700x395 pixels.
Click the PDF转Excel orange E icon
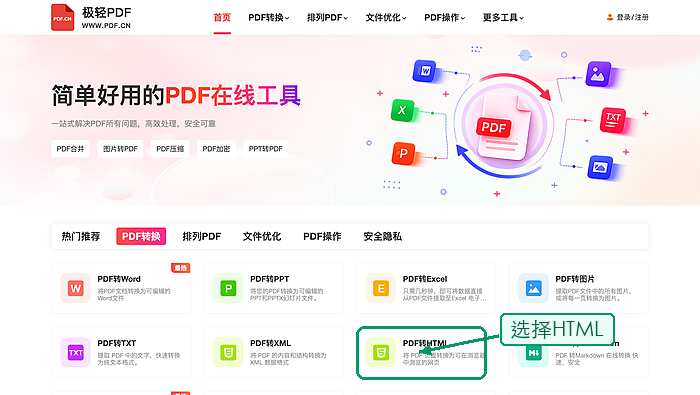click(381, 288)
